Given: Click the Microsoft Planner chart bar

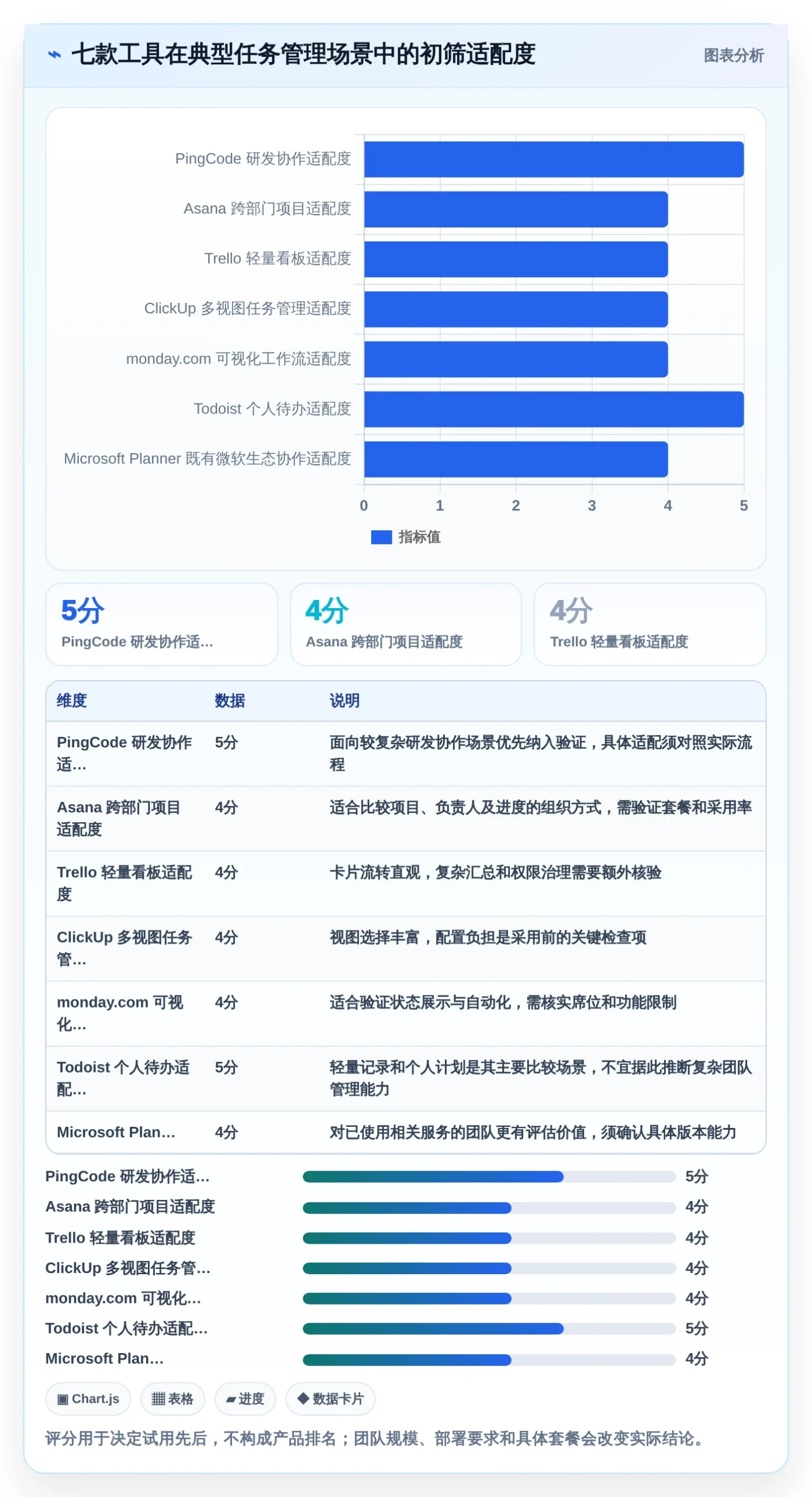Looking at the screenshot, I should pyautogui.click(x=516, y=459).
